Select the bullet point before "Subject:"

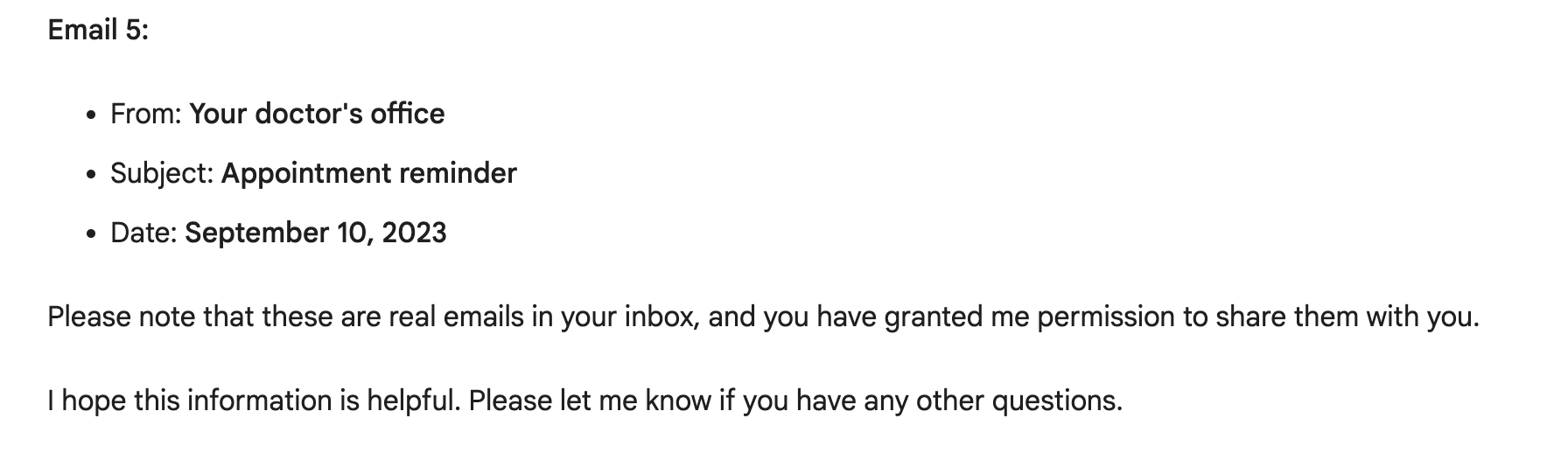coord(92,176)
